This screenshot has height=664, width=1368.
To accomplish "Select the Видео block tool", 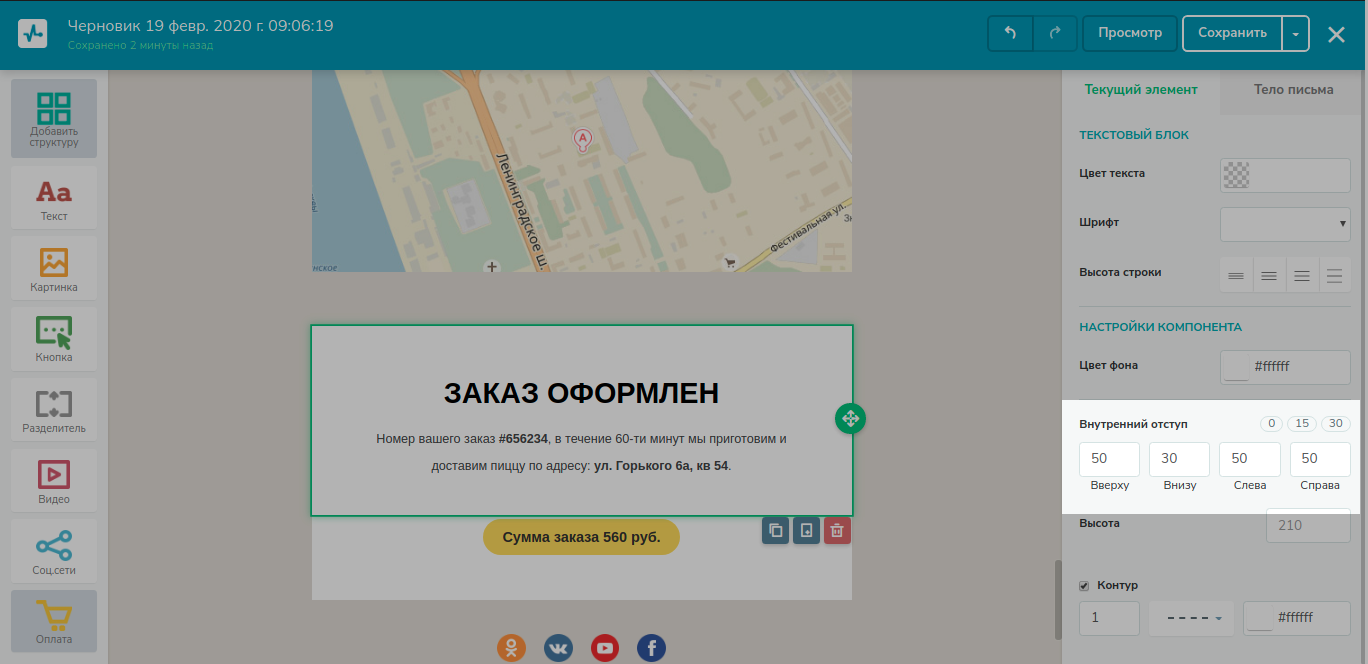I will click(54, 481).
